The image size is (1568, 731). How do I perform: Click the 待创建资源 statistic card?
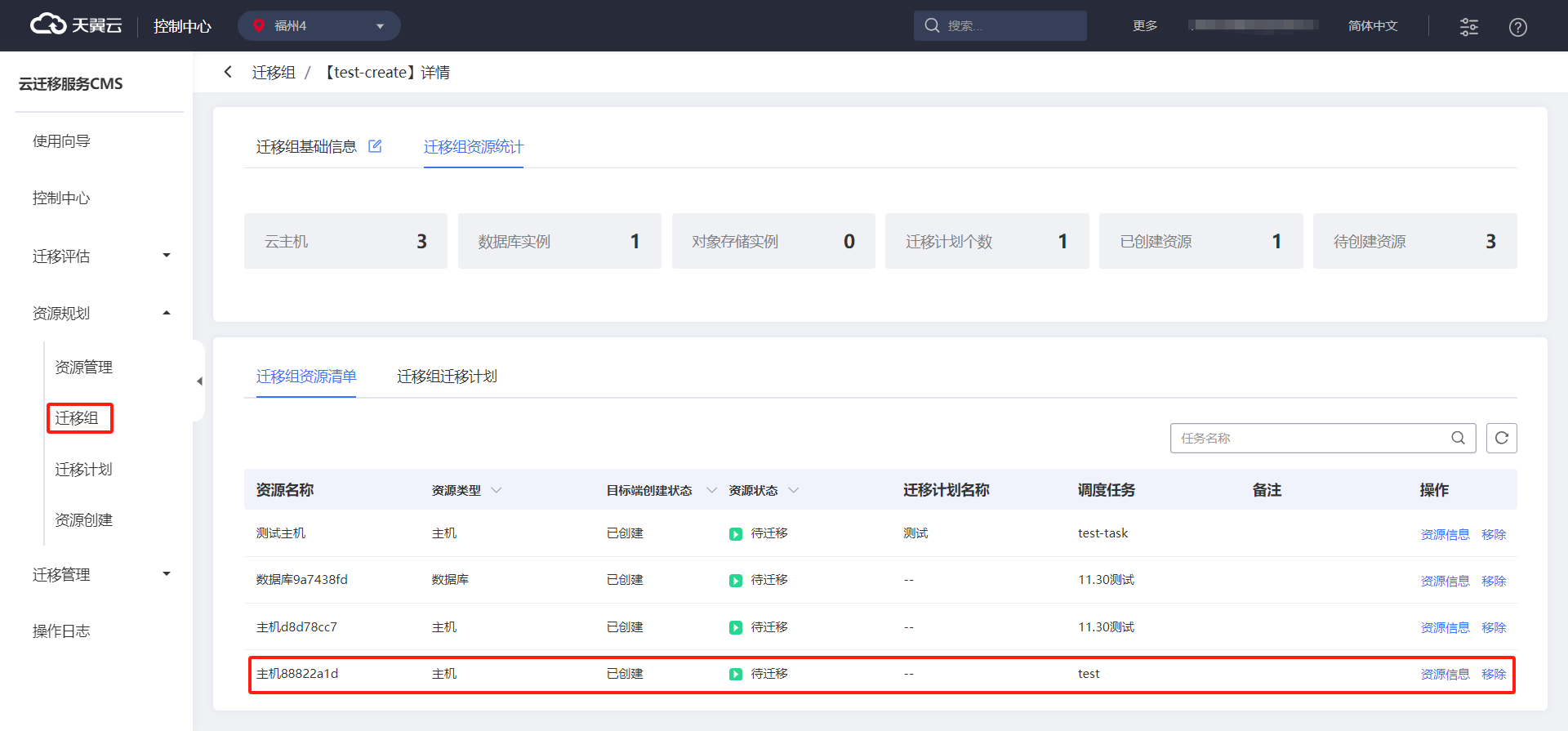pyautogui.click(x=1414, y=241)
